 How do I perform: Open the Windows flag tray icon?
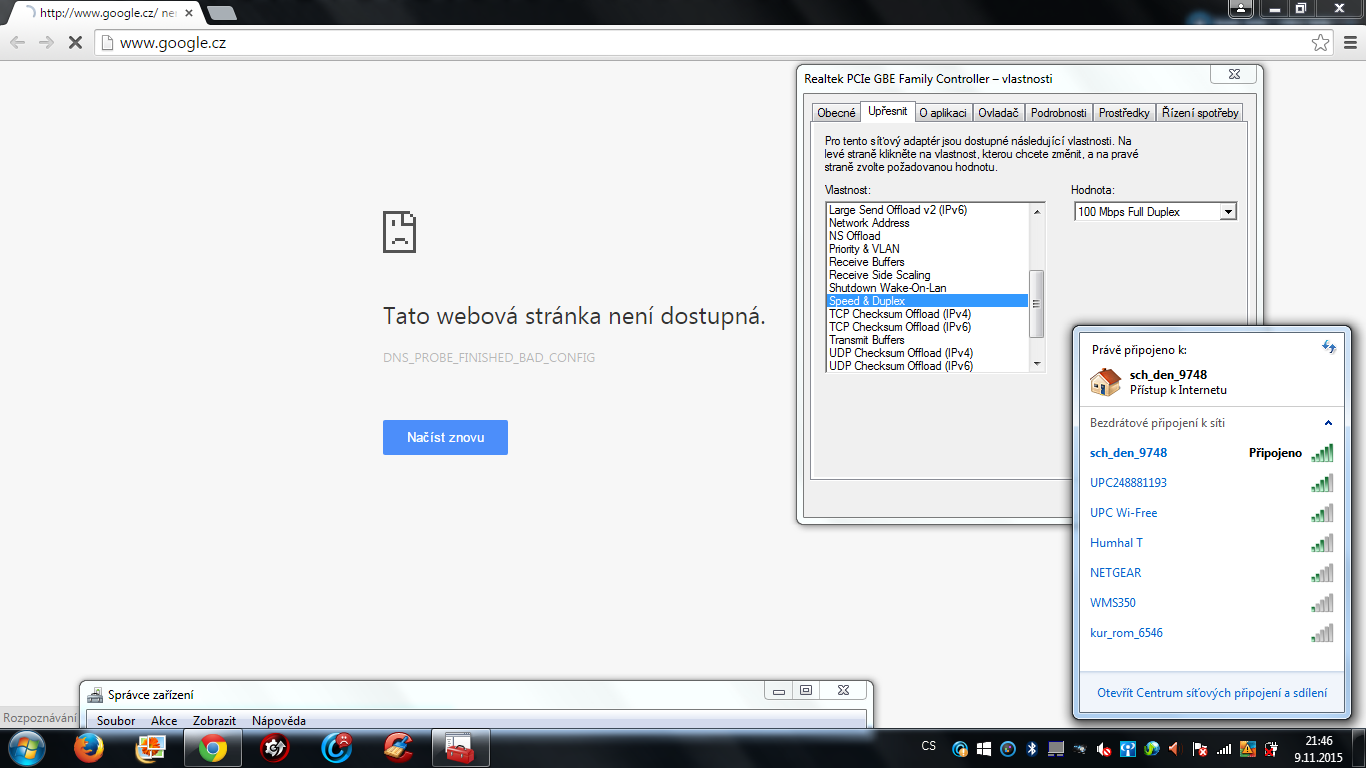(x=984, y=748)
